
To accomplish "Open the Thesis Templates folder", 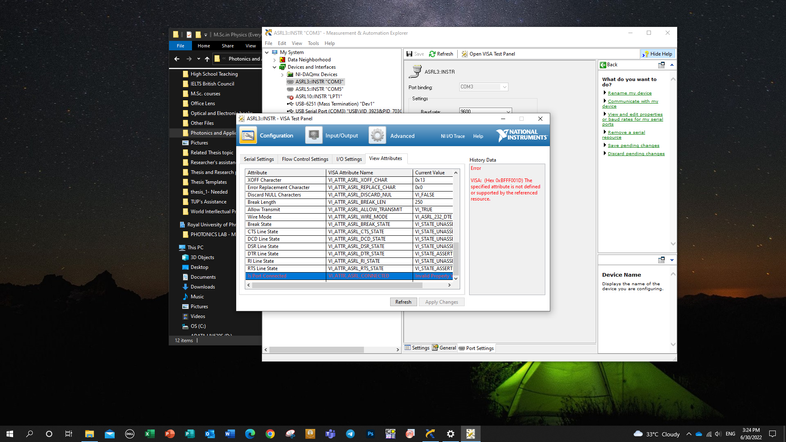I will click(x=209, y=182).
